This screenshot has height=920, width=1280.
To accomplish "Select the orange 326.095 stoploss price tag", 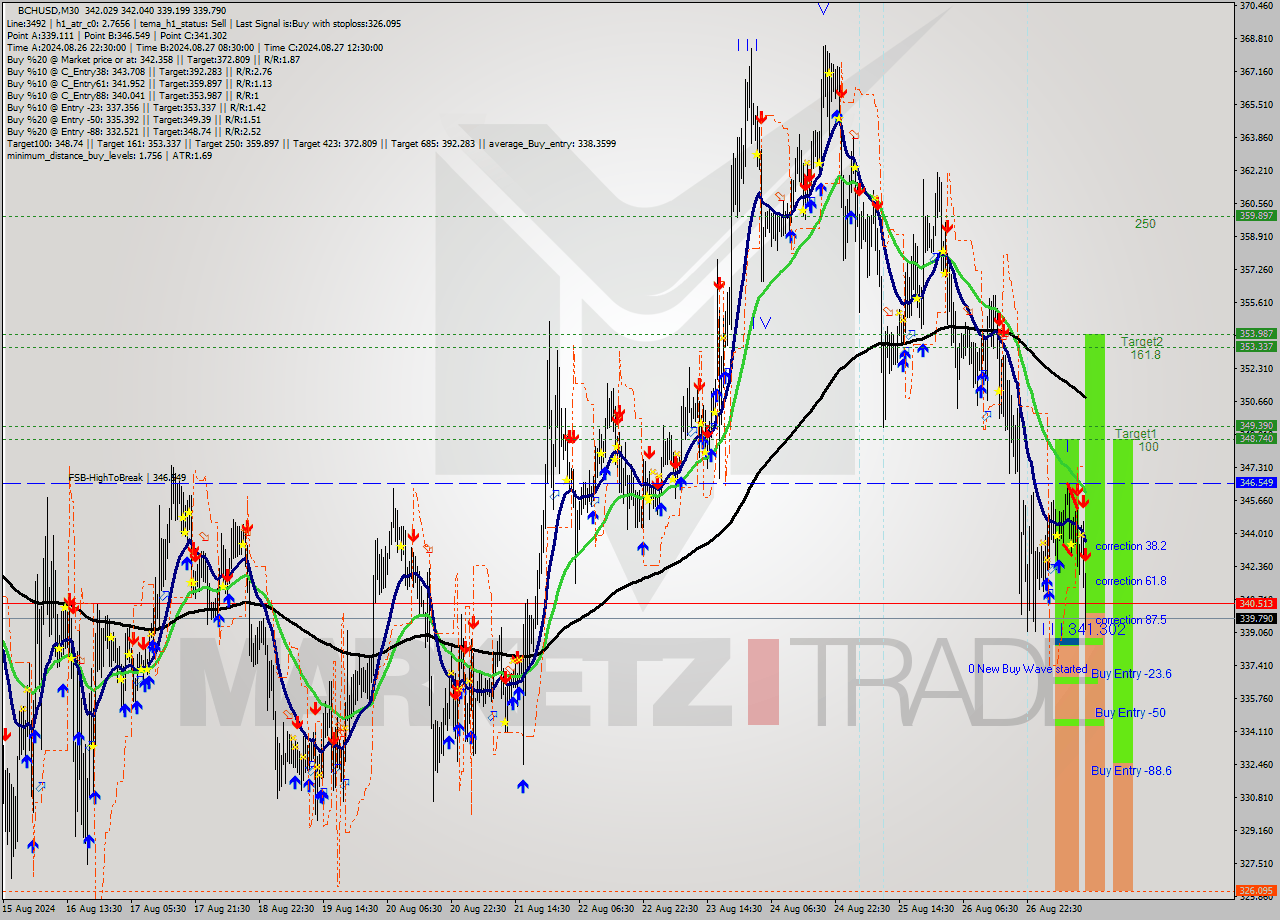I will (x=1256, y=890).
